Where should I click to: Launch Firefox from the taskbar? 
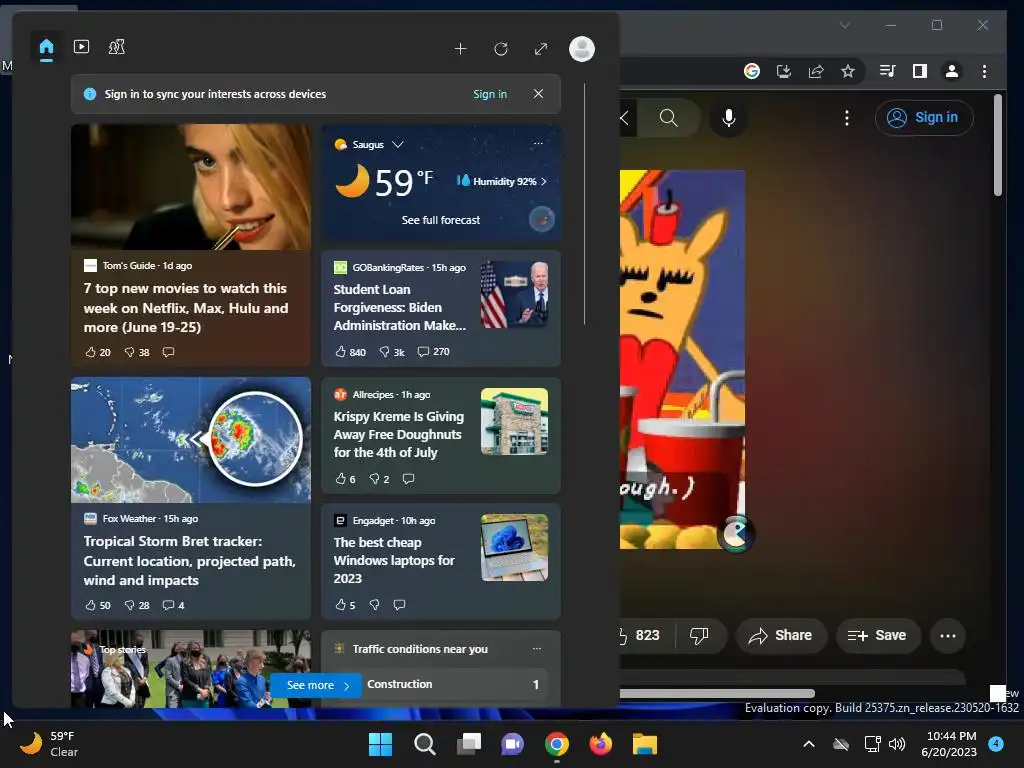tap(601, 744)
